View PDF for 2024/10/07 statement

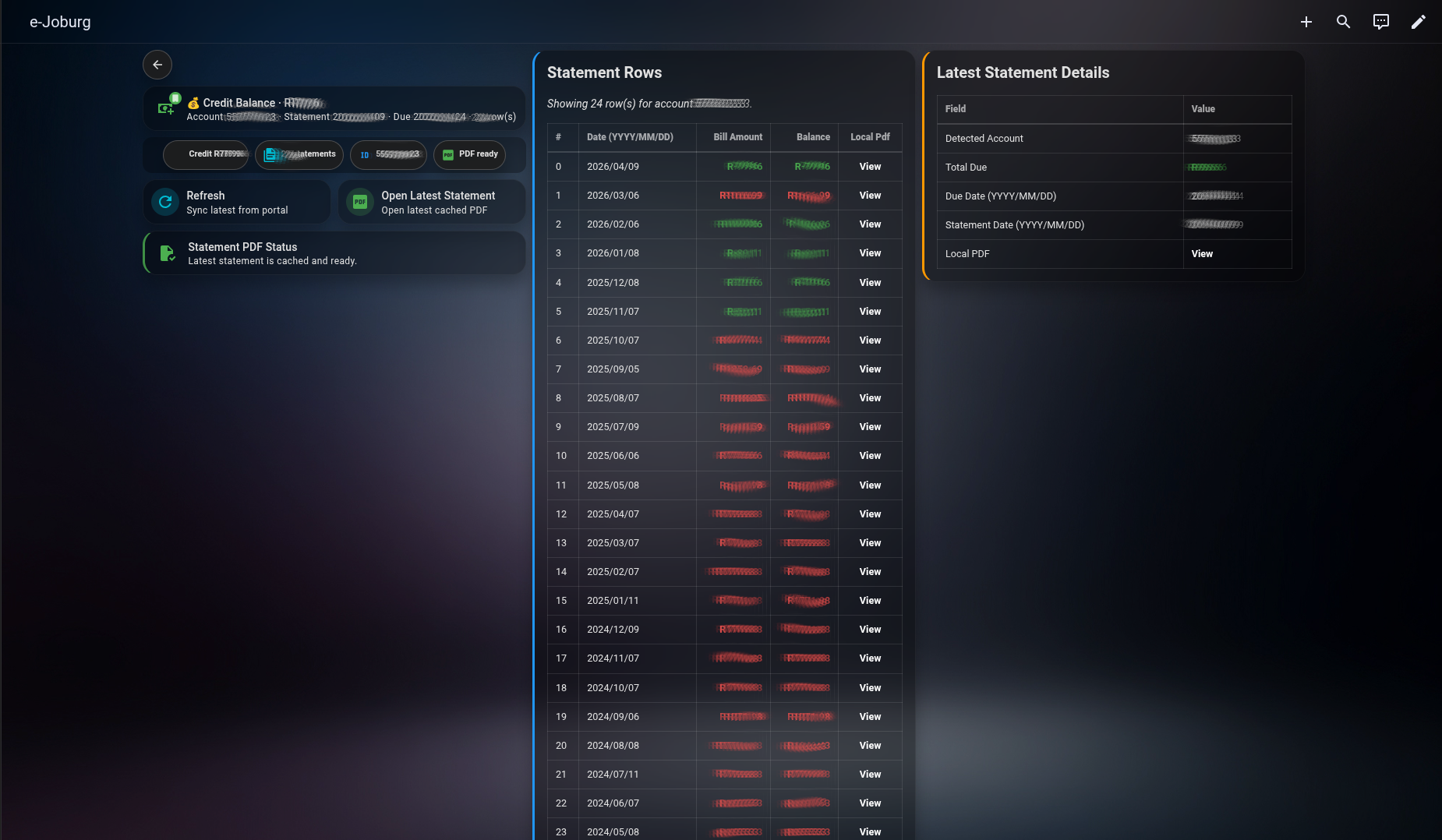(x=870, y=688)
